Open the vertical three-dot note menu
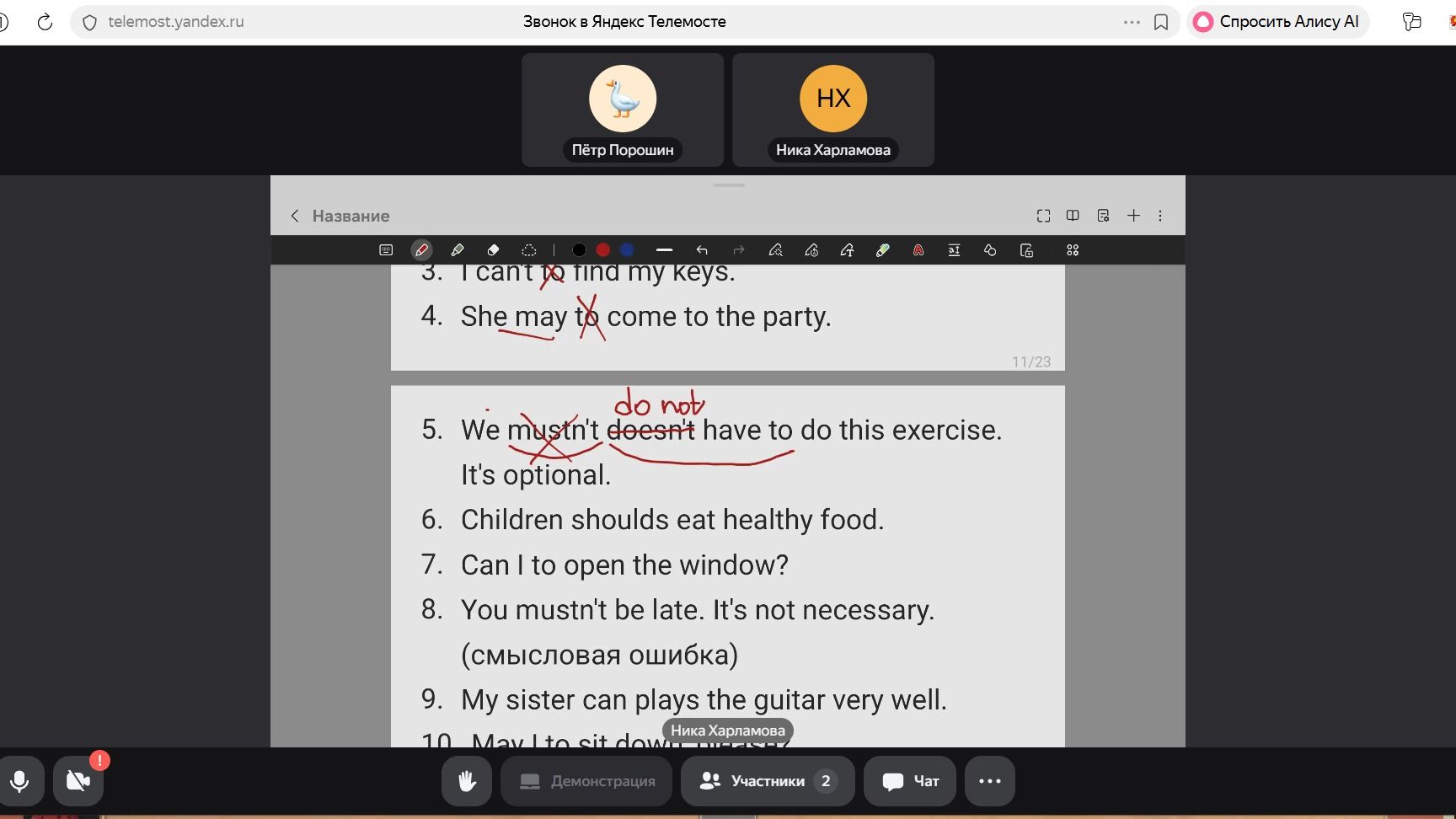 click(x=1160, y=216)
